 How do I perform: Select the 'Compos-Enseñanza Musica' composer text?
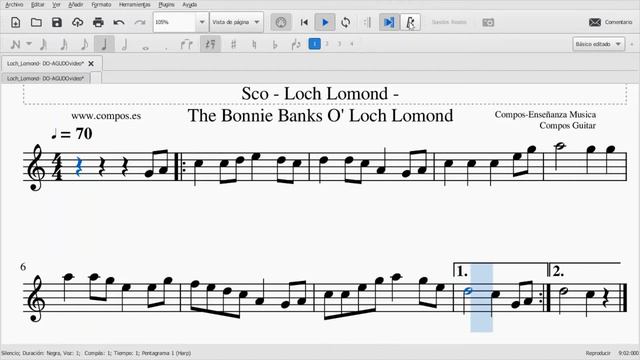tap(545, 115)
